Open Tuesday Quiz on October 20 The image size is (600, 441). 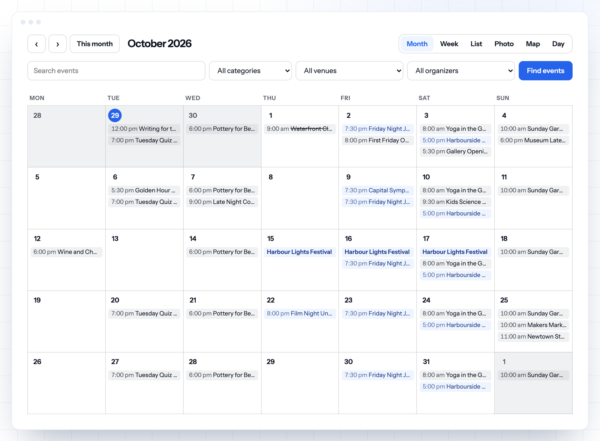point(144,314)
